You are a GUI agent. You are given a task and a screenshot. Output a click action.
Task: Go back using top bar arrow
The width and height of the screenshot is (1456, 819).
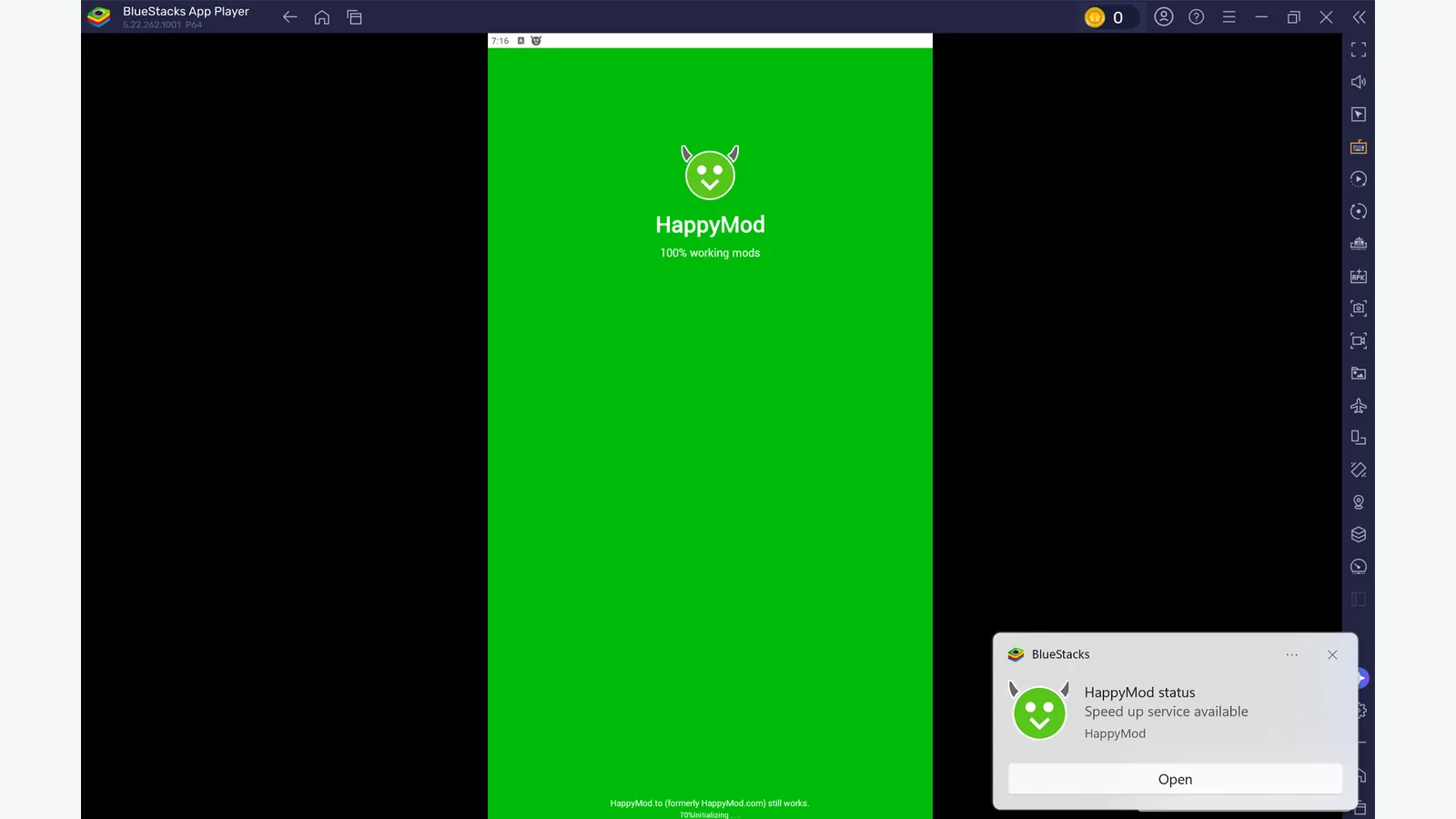[289, 17]
